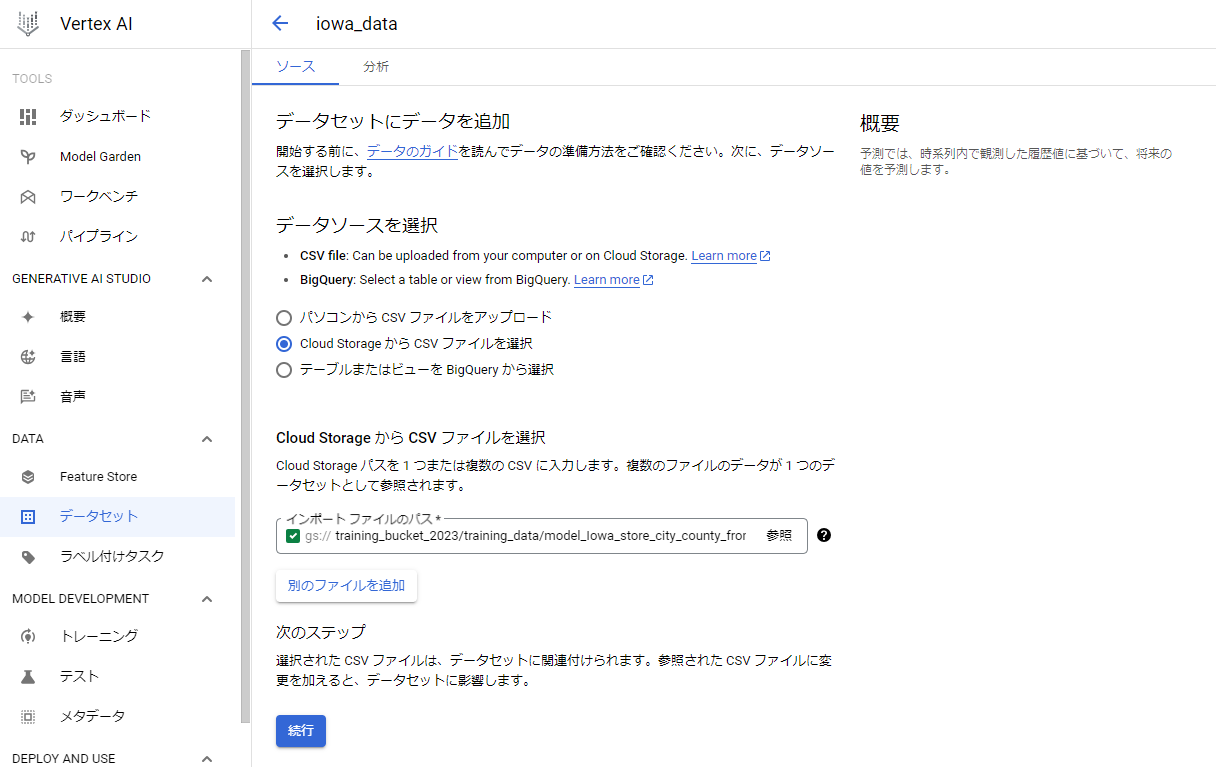Viewport: 1216px width, 767px height.
Task: Select テーブルまたはビューを BigQuery から選択 radio
Action: pyautogui.click(x=284, y=370)
